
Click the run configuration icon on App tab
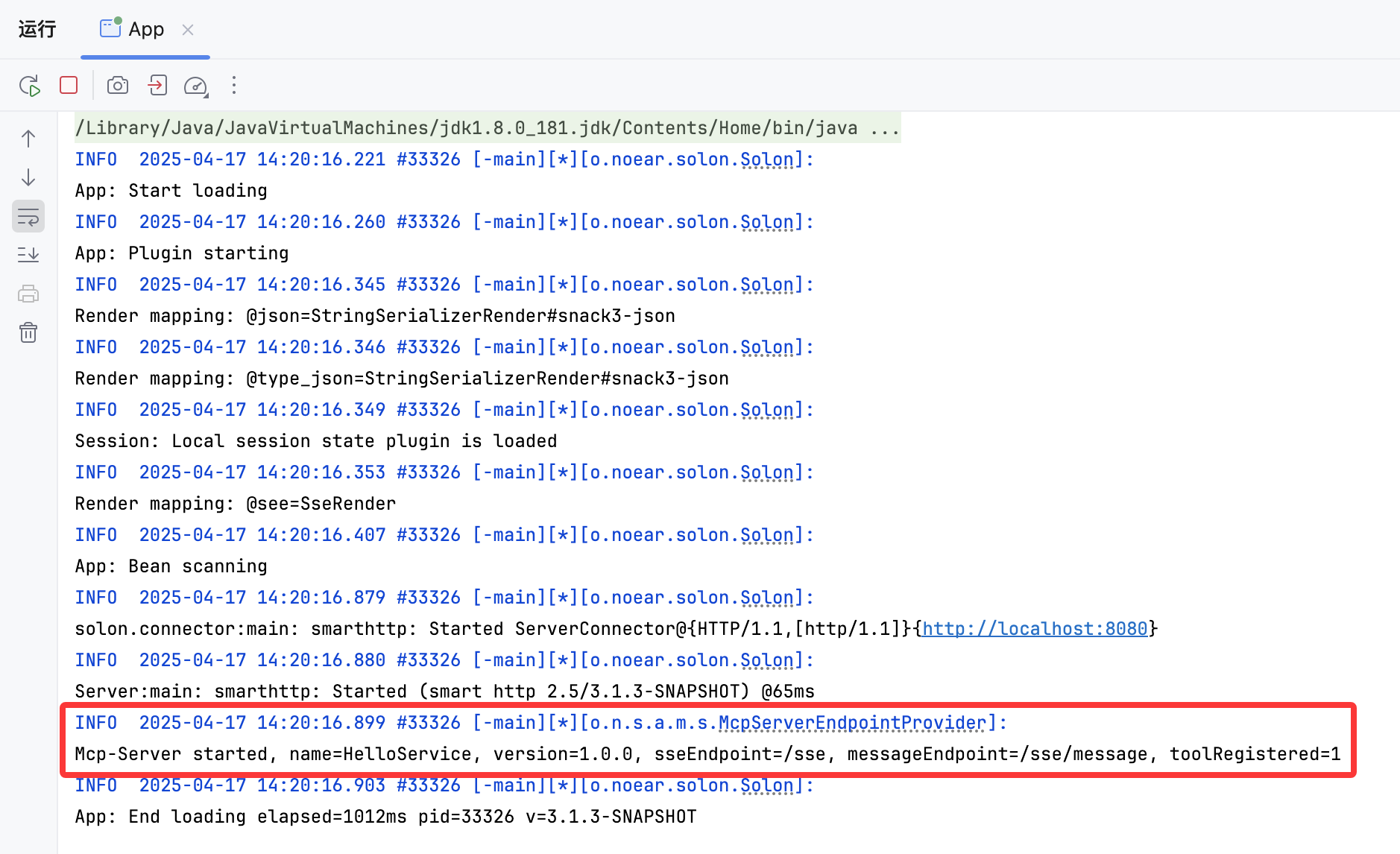coord(109,28)
